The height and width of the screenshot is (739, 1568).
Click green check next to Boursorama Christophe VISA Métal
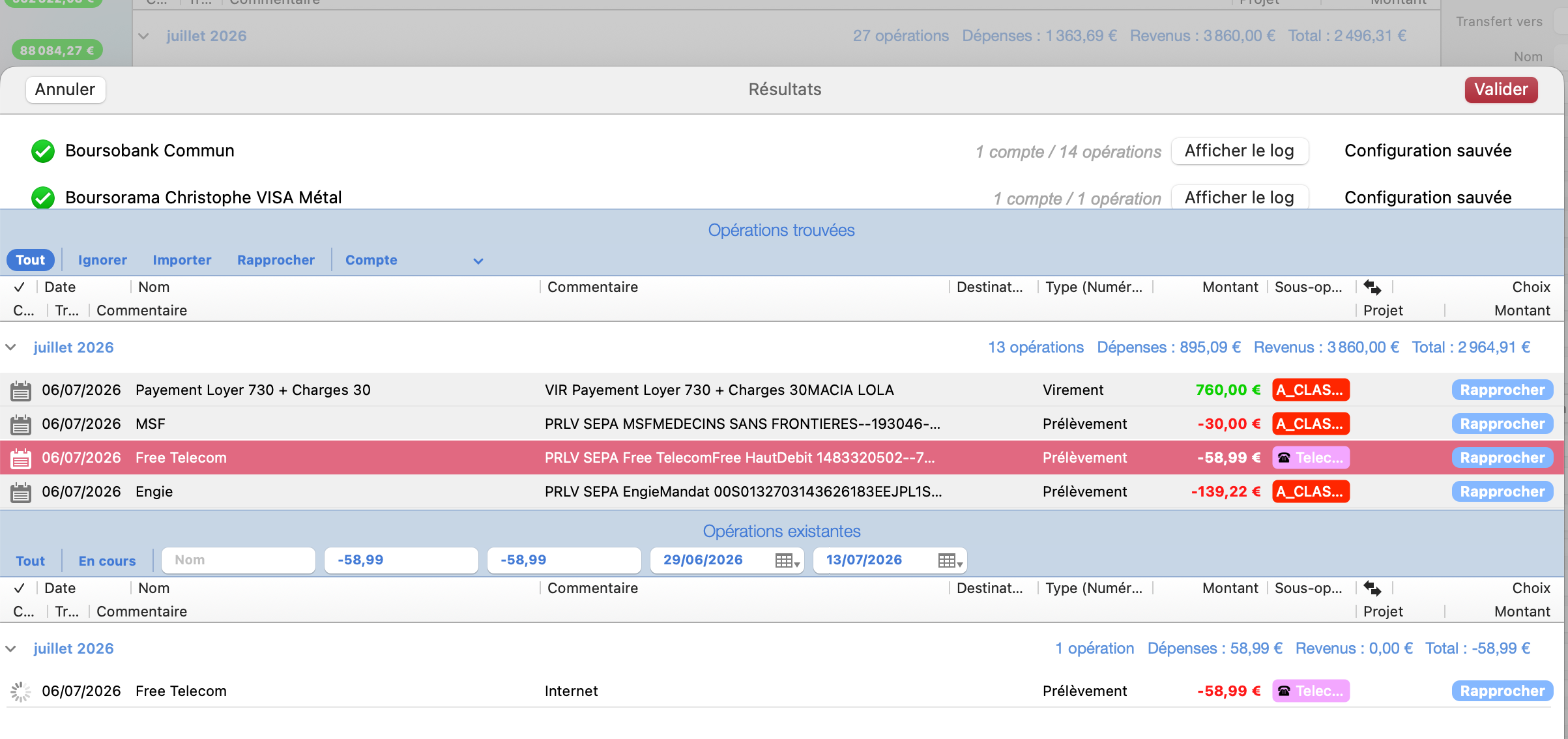(43, 197)
